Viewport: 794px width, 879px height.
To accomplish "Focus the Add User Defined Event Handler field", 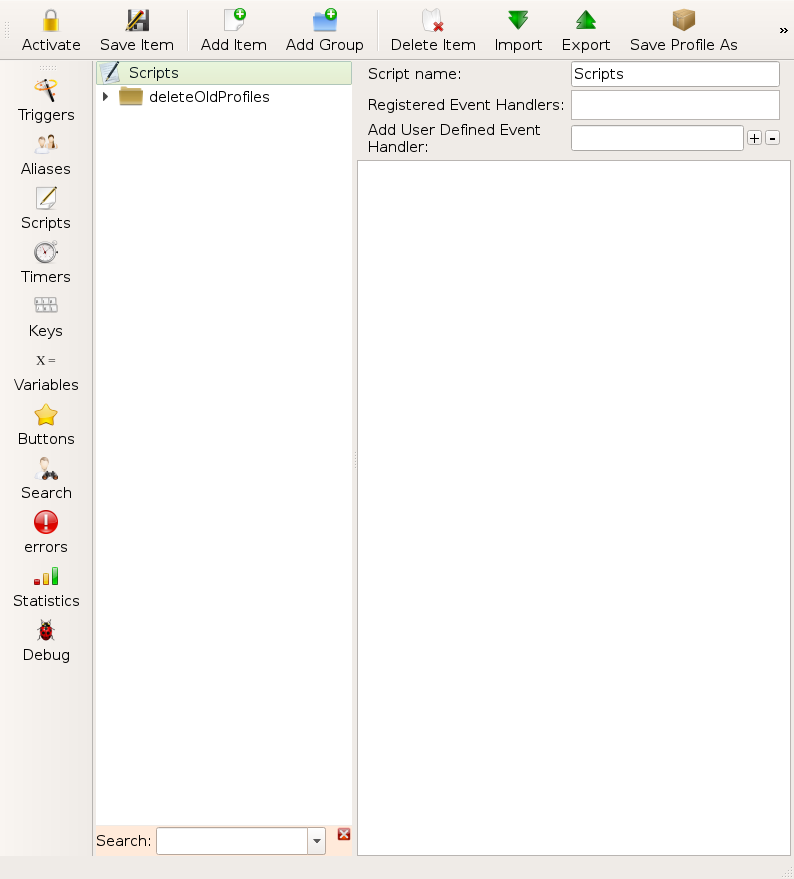I will click(657, 138).
